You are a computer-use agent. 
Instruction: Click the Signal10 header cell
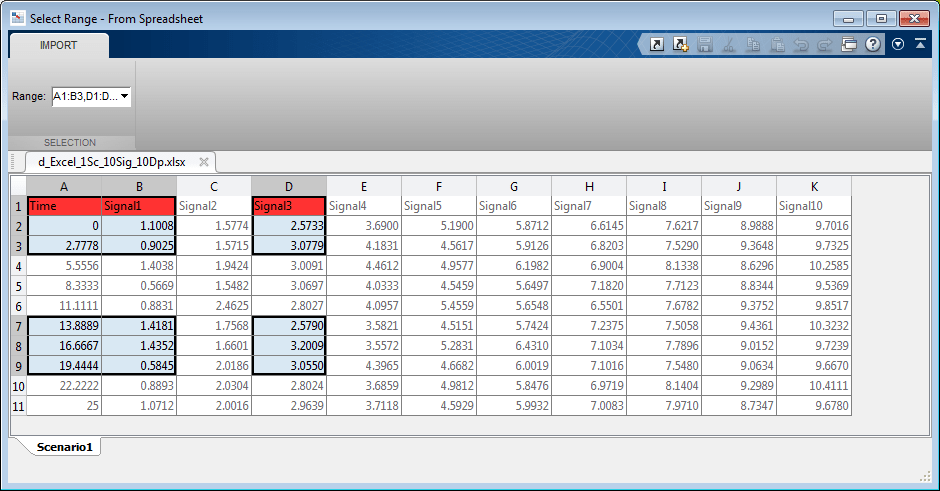pyautogui.click(x=814, y=206)
